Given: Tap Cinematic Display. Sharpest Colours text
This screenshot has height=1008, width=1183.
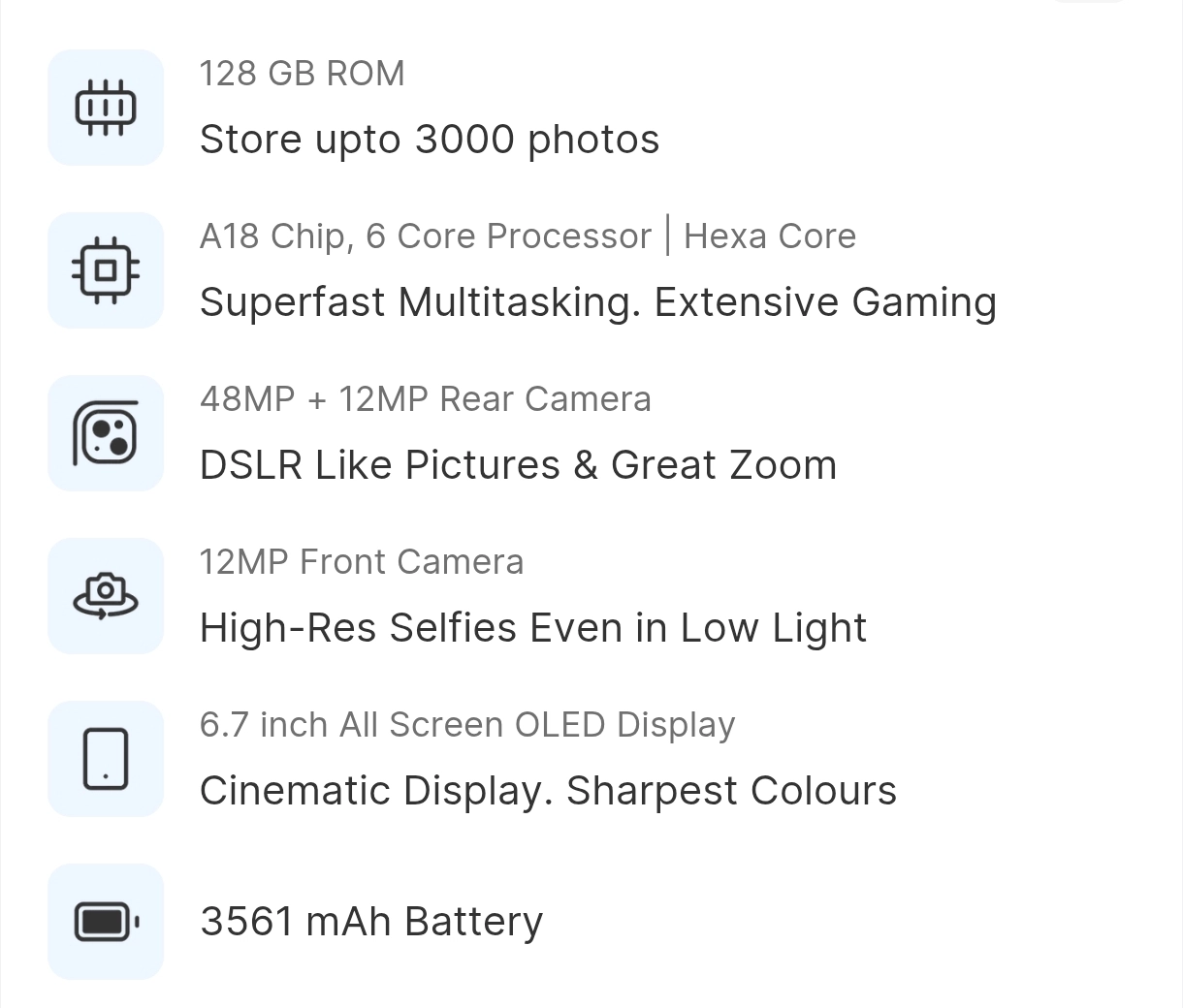Looking at the screenshot, I should pyautogui.click(x=548, y=791).
